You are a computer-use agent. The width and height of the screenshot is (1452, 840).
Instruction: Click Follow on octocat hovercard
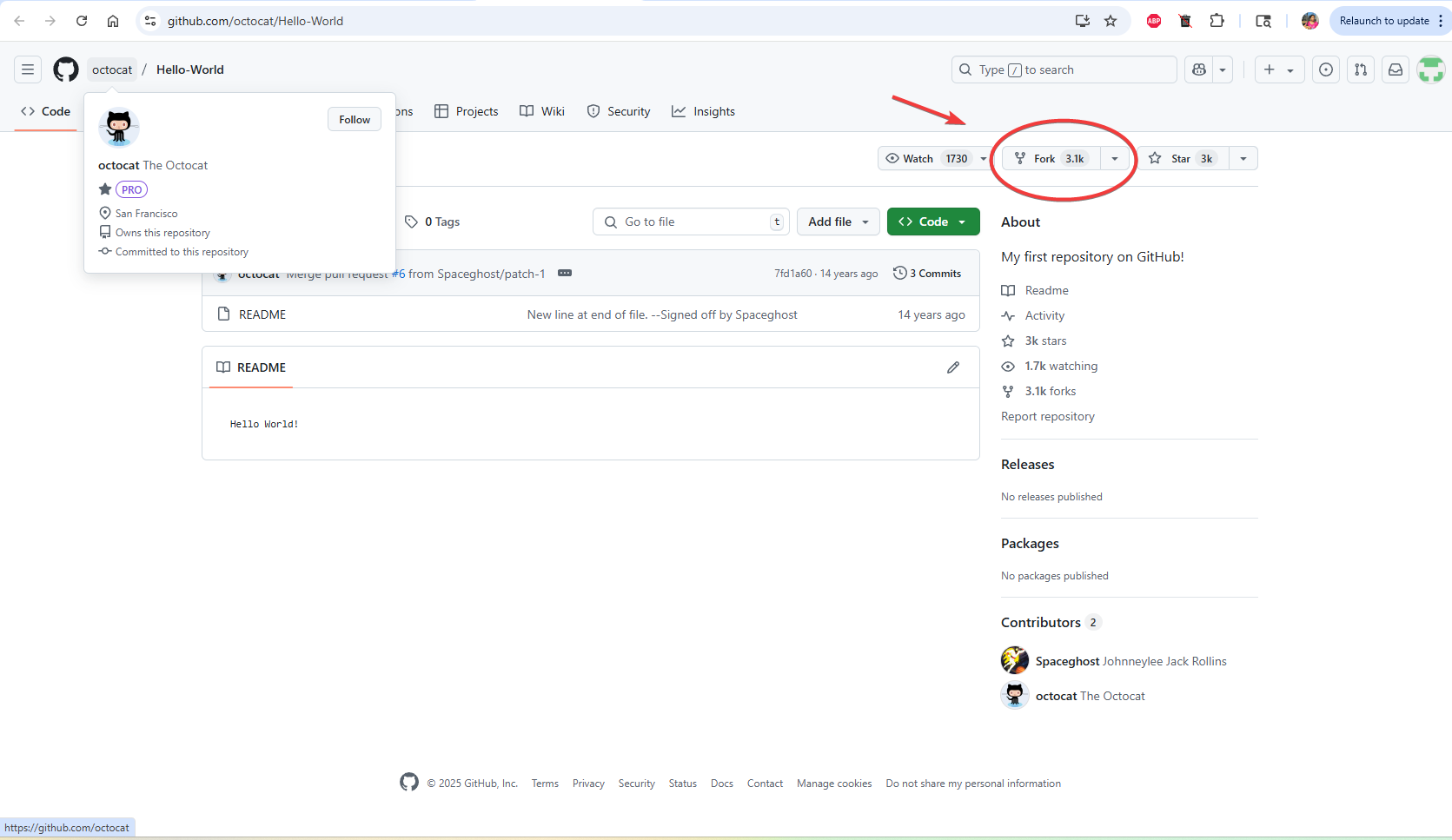click(355, 120)
